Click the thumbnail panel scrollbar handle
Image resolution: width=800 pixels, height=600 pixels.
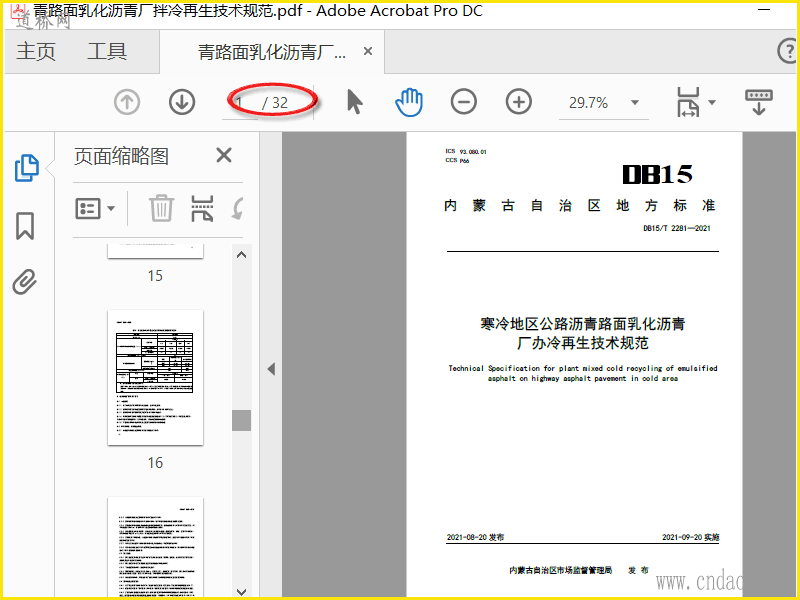click(x=241, y=420)
